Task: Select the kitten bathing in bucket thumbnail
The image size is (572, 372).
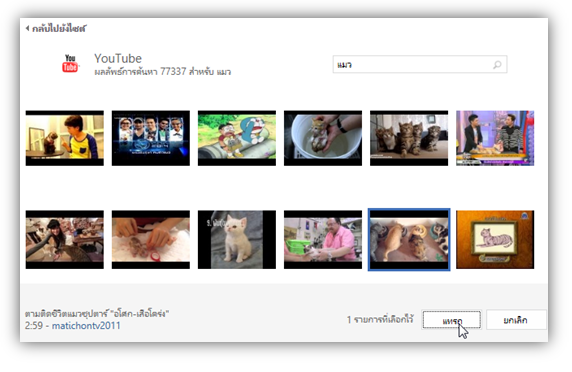Action: pyautogui.click(x=323, y=138)
